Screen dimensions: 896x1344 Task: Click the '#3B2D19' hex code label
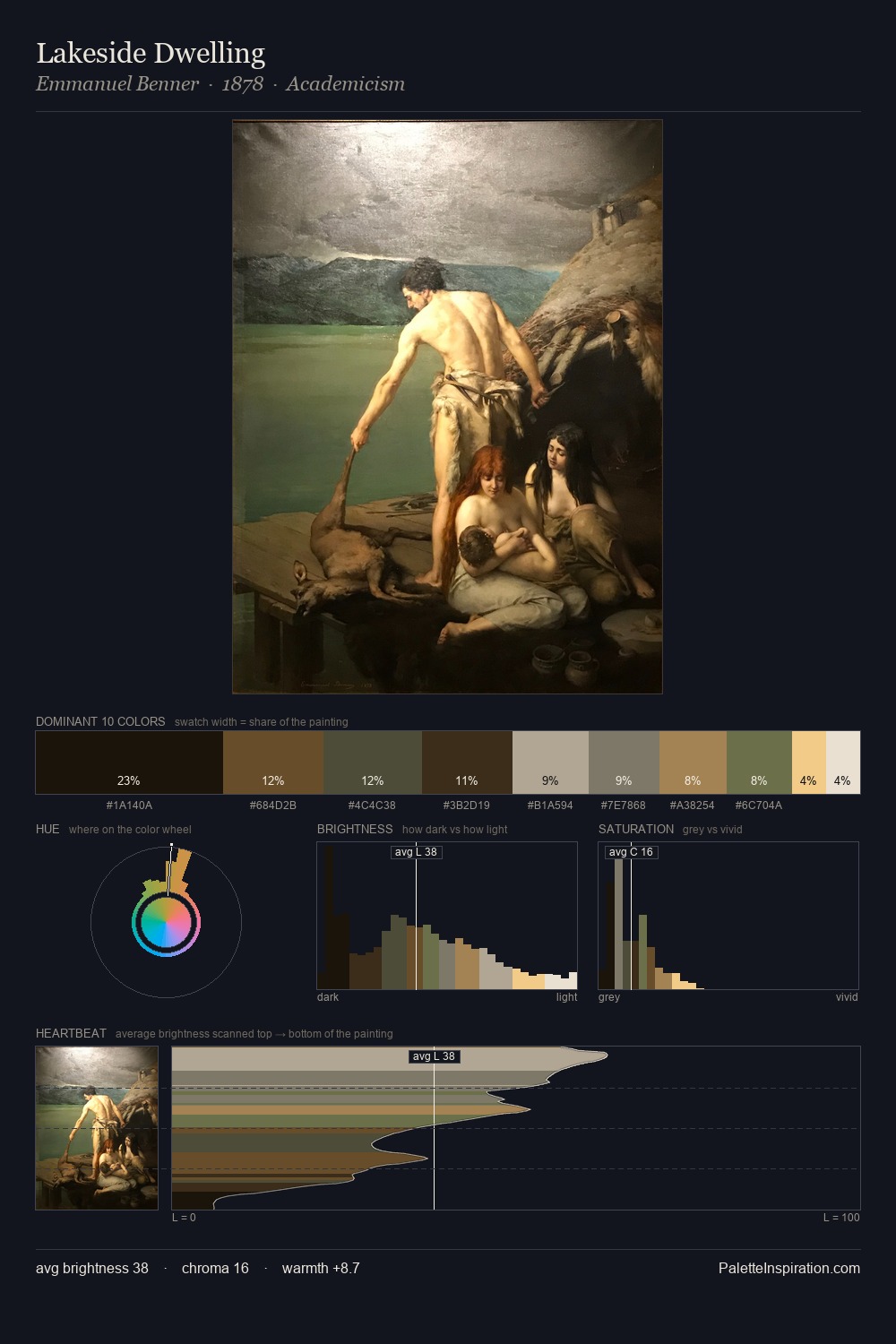467,806
